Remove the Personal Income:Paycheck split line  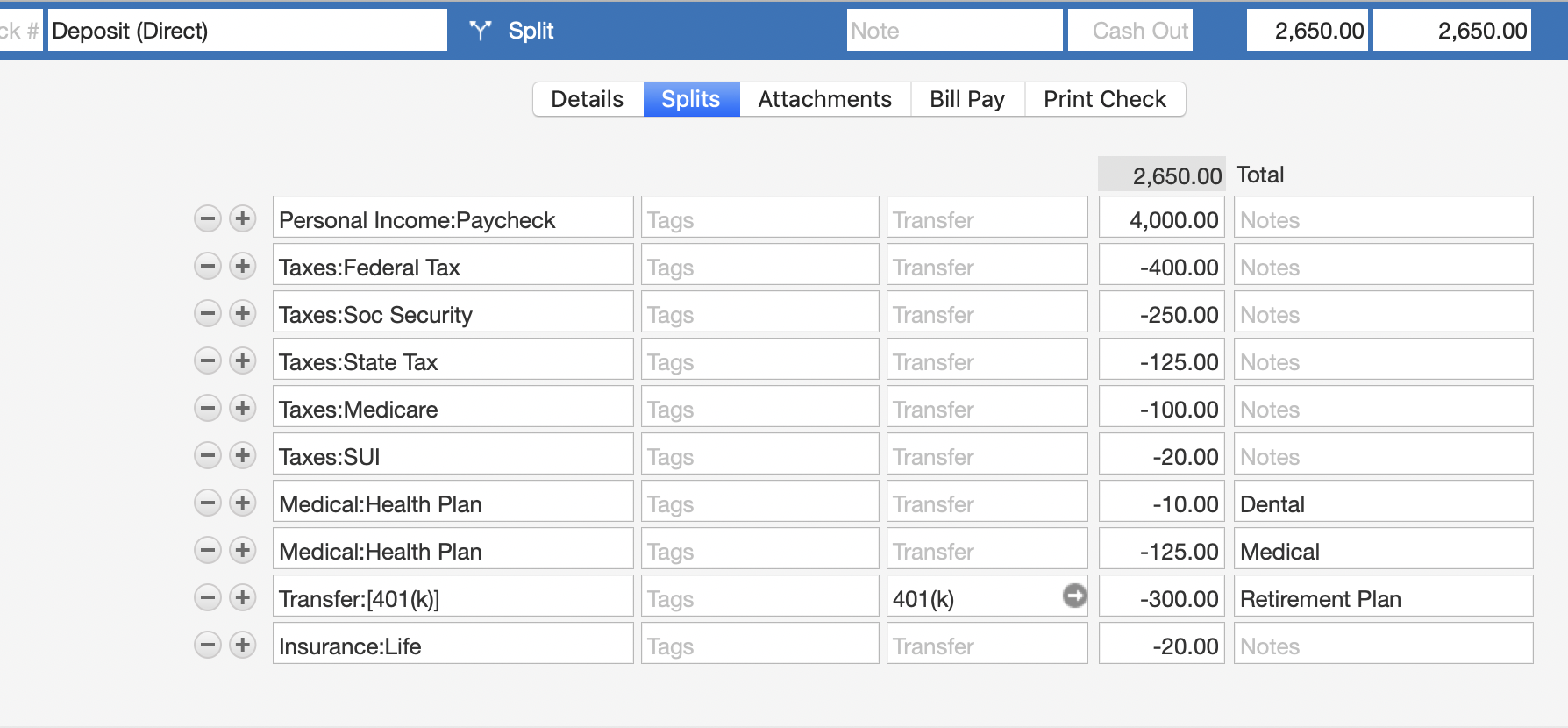tap(208, 218)
